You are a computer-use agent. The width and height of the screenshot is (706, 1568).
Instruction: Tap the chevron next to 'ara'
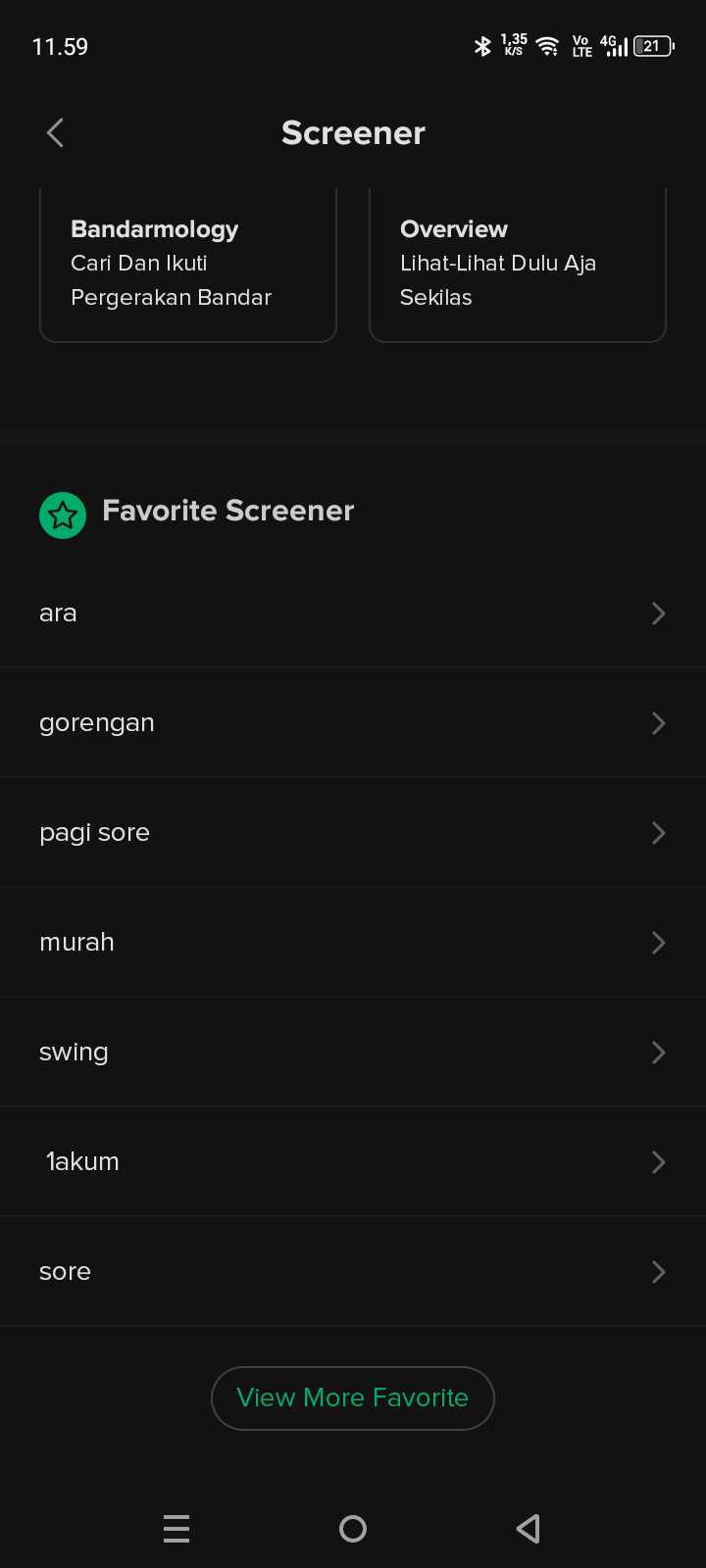(658, 613)
